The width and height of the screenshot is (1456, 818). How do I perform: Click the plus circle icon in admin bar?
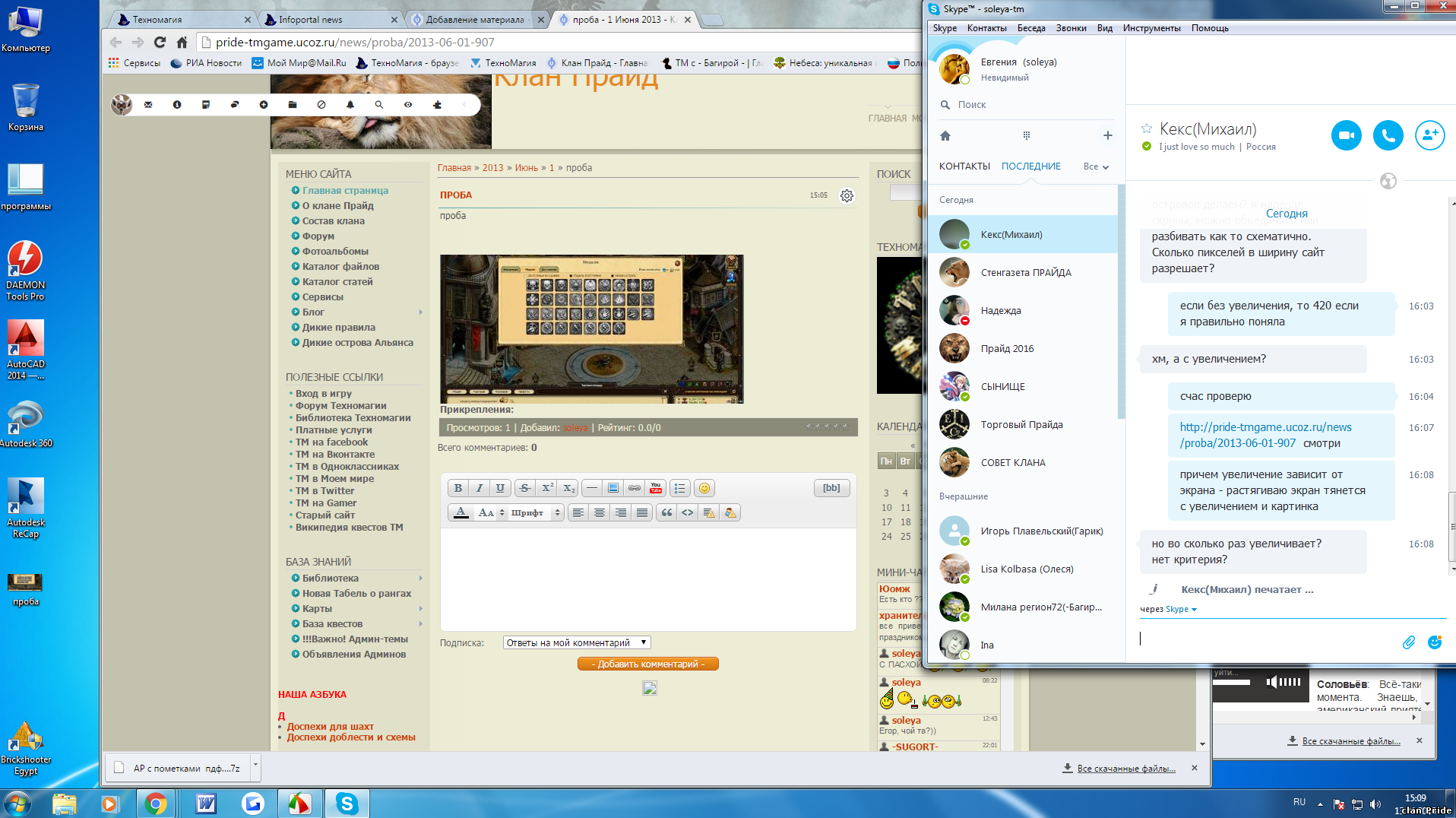pos(264,105)
